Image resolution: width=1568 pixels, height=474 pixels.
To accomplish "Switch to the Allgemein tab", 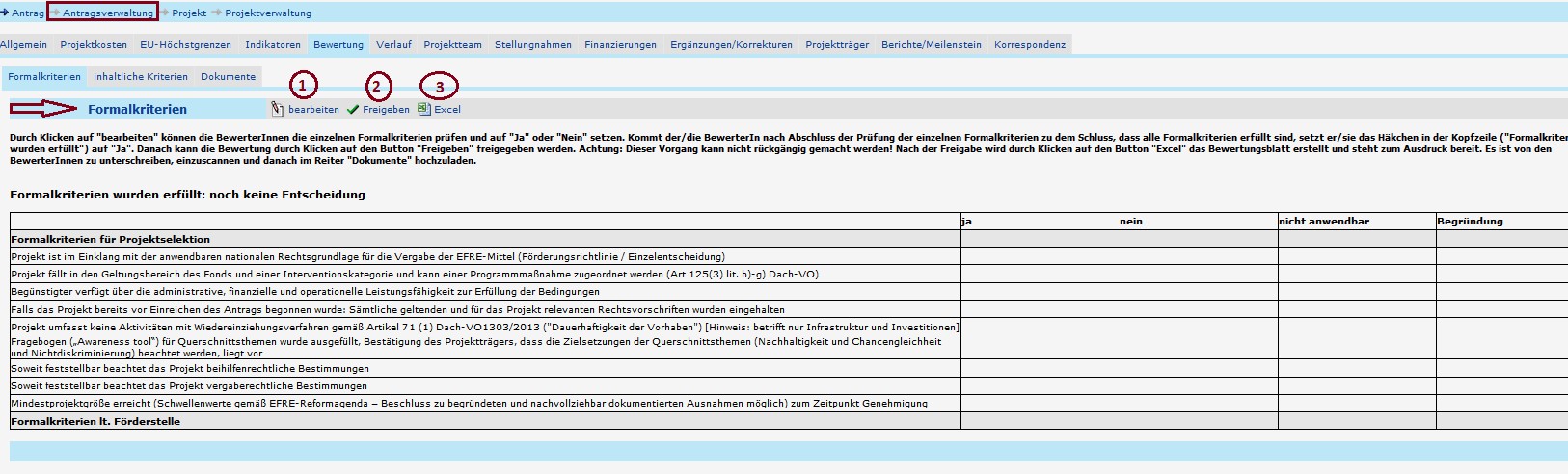I will tap(23, 45).
